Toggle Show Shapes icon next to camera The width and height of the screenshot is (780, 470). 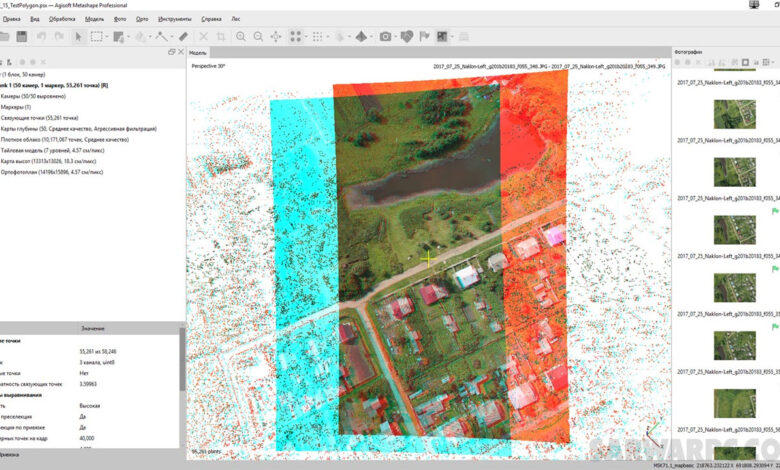[407, 36]
